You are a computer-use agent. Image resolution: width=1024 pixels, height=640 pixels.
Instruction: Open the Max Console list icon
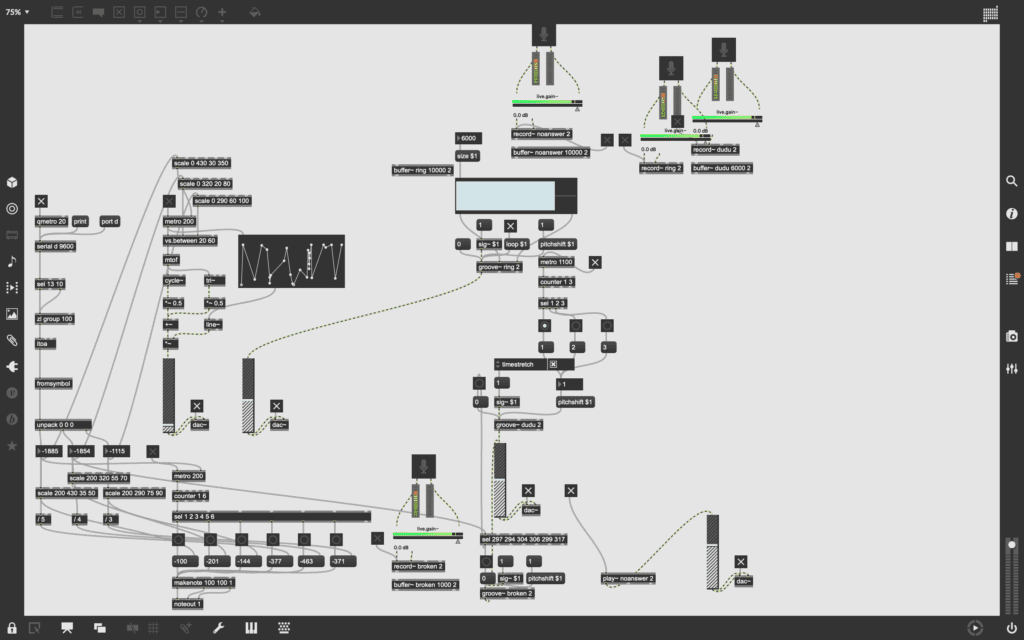tap(1012, 279)
